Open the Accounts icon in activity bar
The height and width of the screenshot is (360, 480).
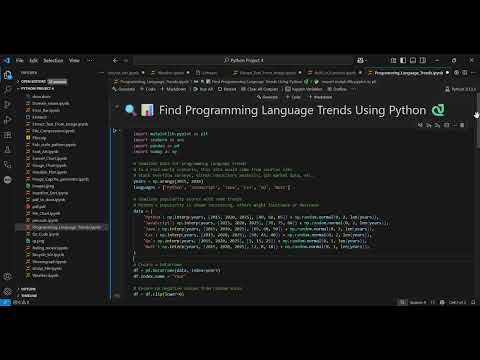[8, 277]
